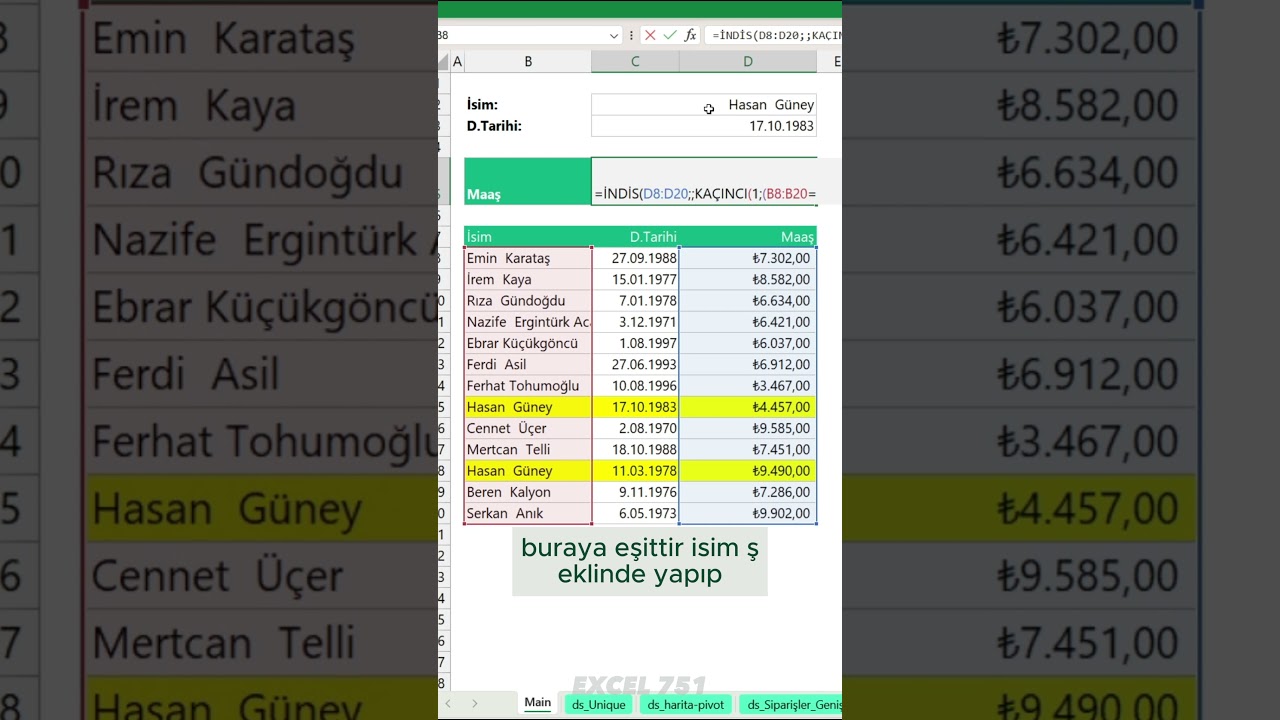The height and width of the screenshot is (720, 1280).
Task: Select the yellow salary cell ₺9.490,00 in the table
Action: tap(748, 471)
